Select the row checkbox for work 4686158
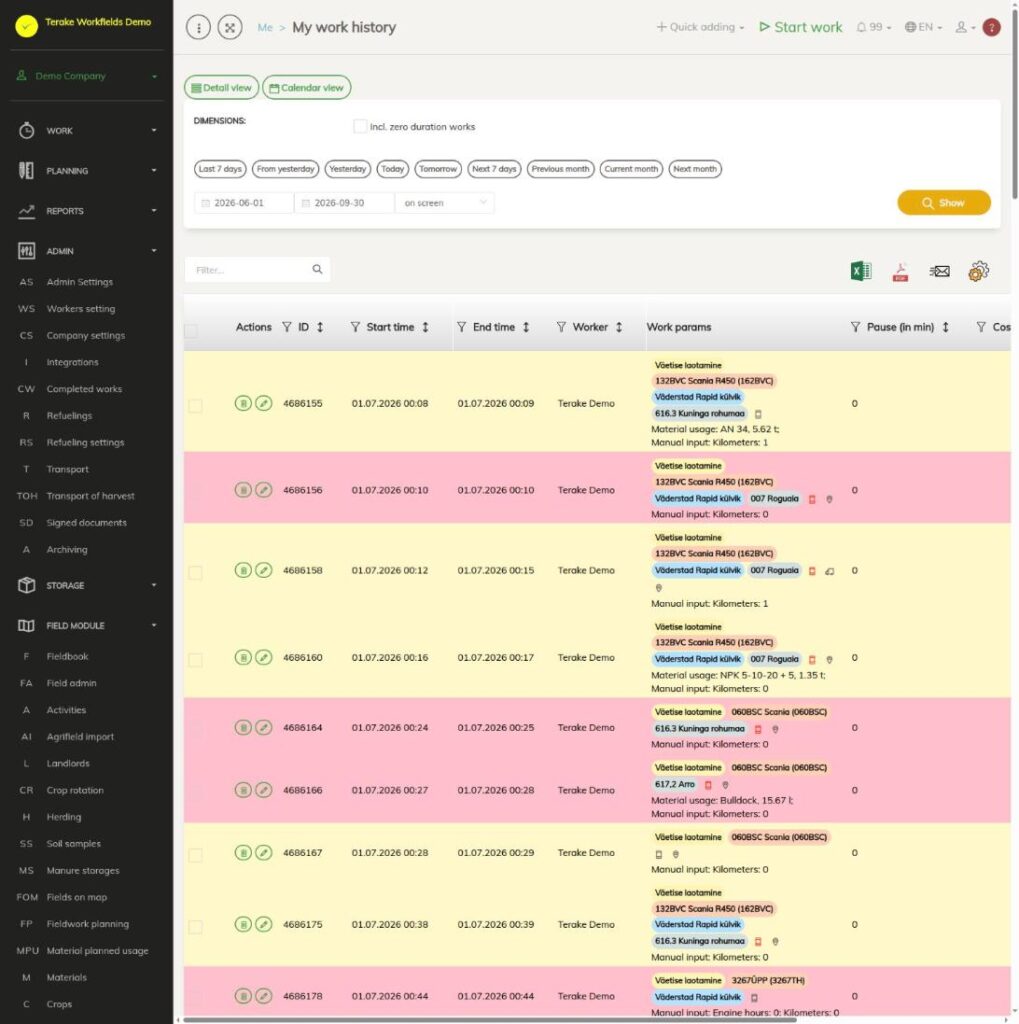The height and width of the screenshot is (1024, 1019). pos(195,573)
